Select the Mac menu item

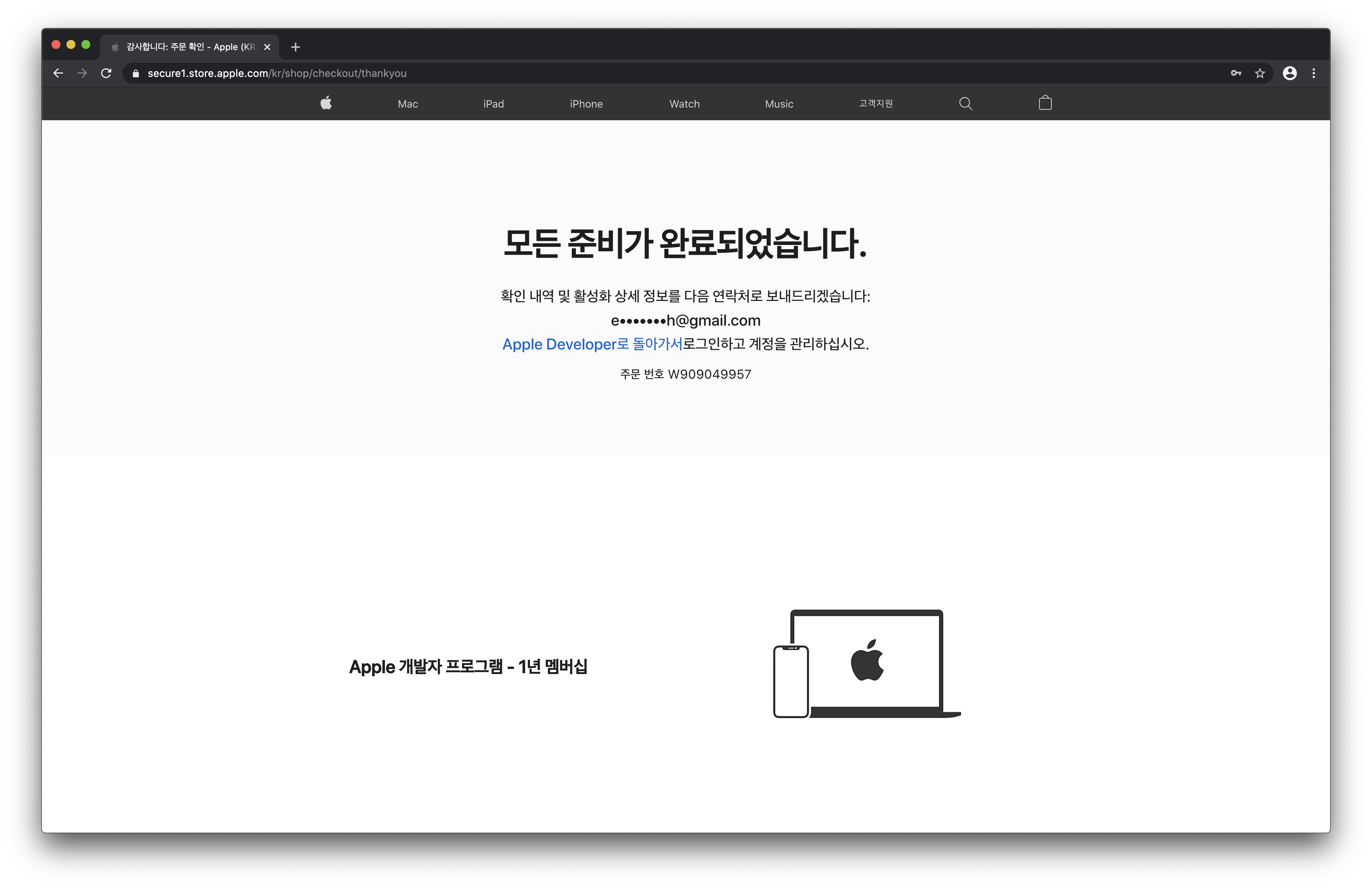408,104
